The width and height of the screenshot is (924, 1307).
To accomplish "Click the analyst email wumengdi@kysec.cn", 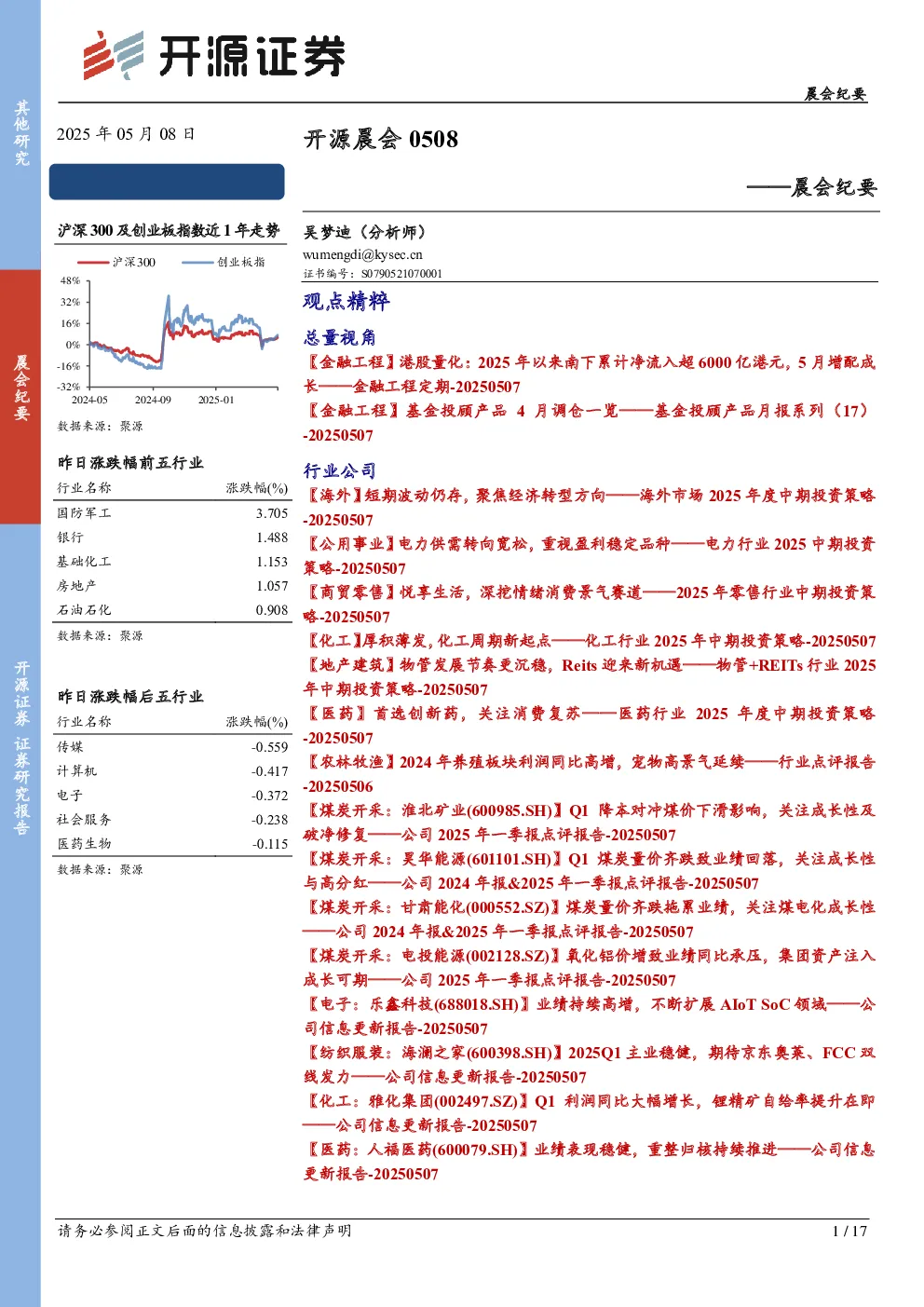I will coord(362,254).
